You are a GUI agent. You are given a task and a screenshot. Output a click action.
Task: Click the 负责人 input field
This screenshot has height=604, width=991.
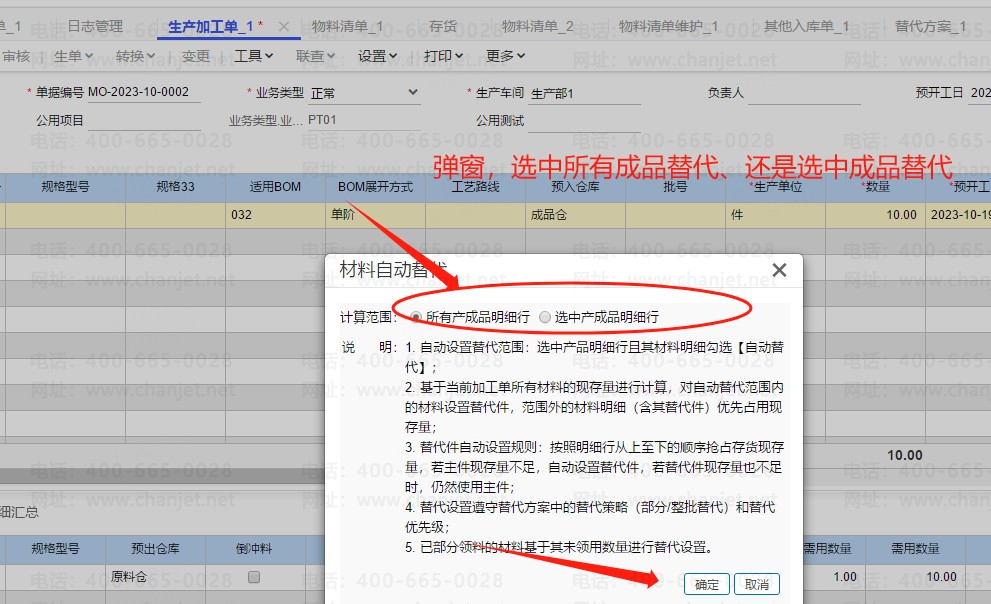tap(804, 93)
